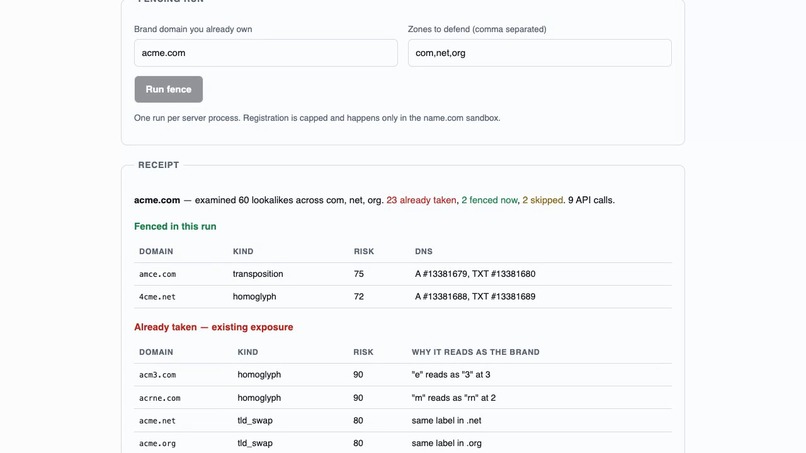The image size is (806, 453).
Task: Click the '23 already taken' summary text
Action: (421, 200)
